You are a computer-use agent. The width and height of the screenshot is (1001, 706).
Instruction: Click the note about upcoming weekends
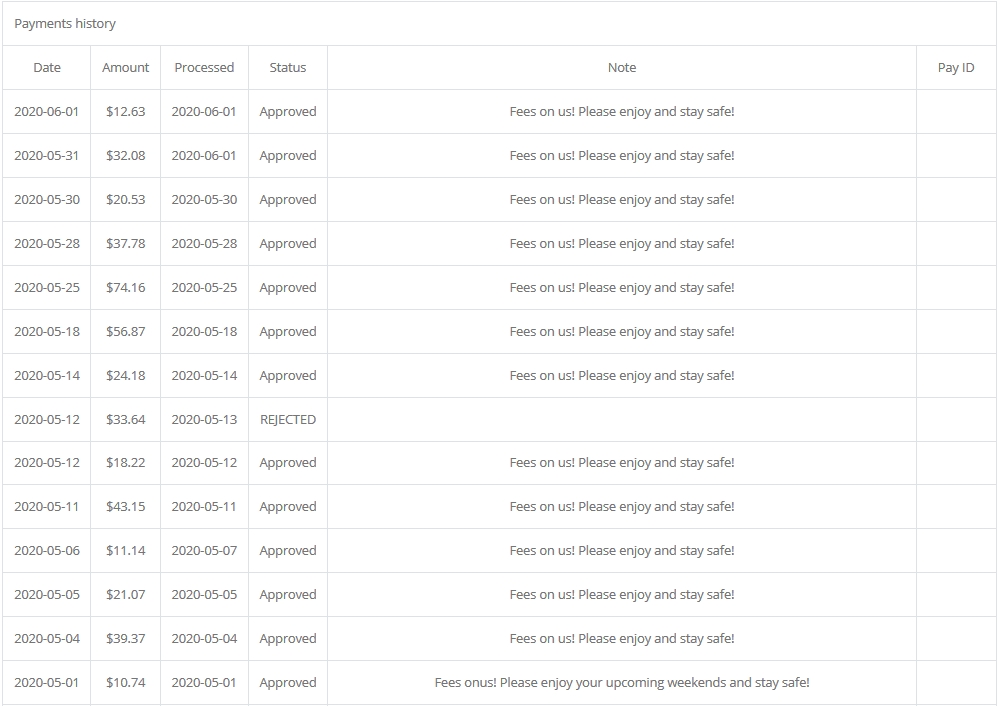pyautogui.click(x=622, y=682)
